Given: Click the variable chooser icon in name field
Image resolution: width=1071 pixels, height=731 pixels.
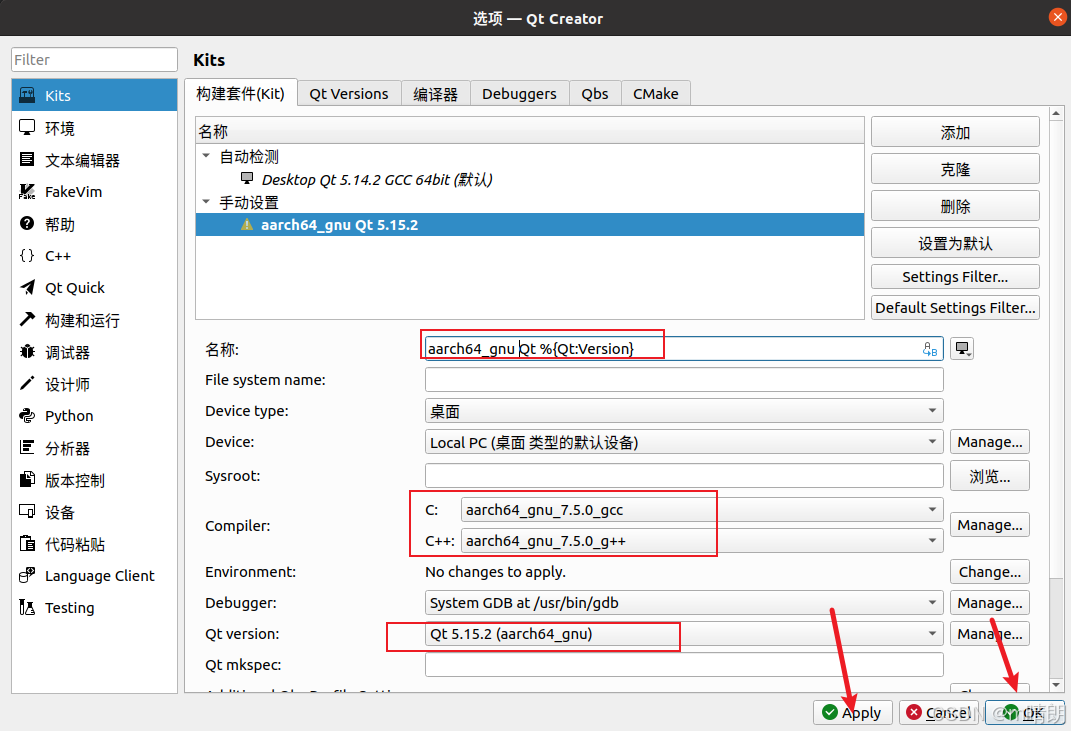Looking at the screenshot, I should coord(930,349).
